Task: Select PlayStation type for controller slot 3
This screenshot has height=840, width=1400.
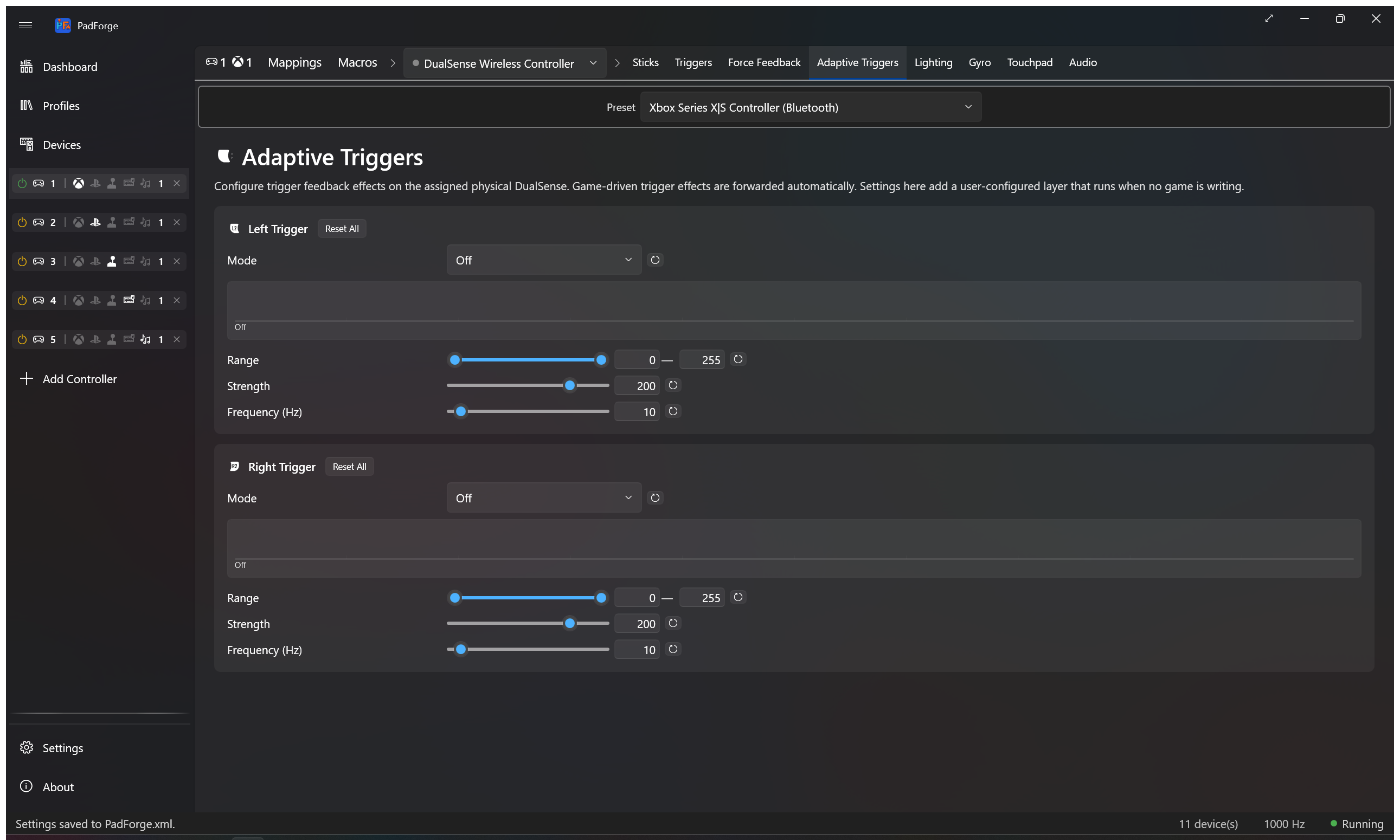Action: (x=95, y=262)
